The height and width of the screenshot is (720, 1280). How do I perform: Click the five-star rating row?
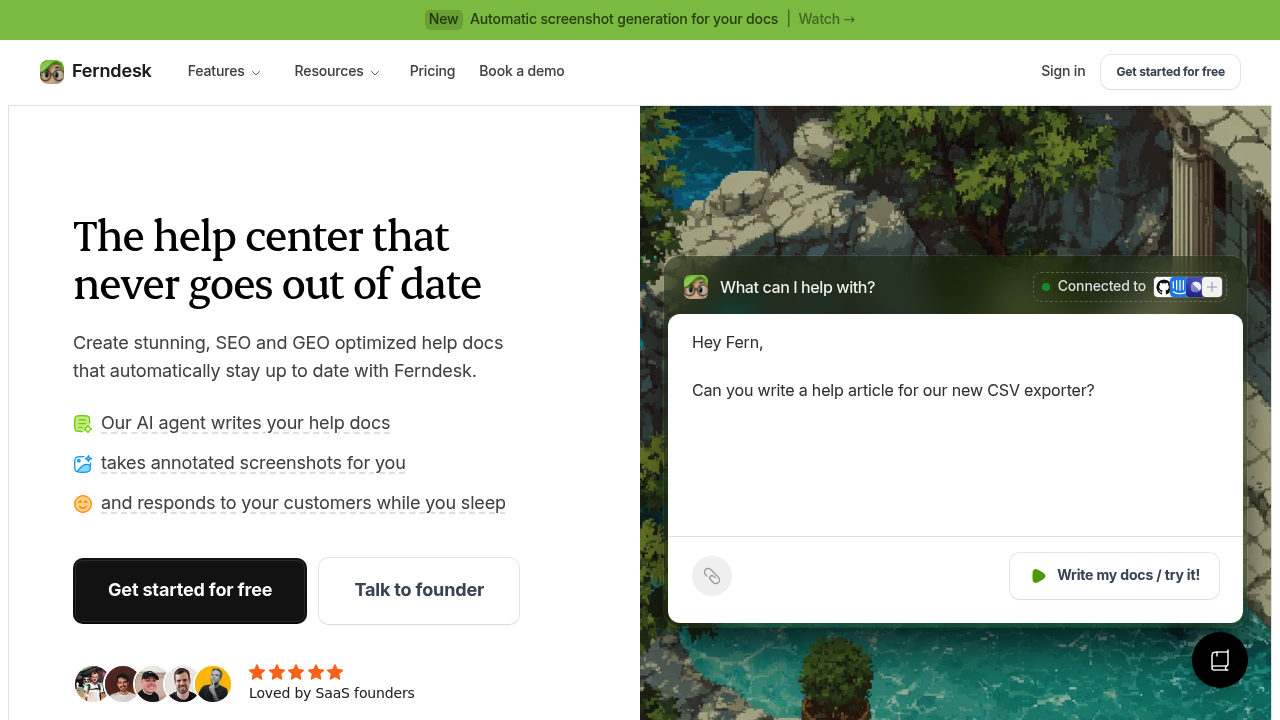[295, 672]
